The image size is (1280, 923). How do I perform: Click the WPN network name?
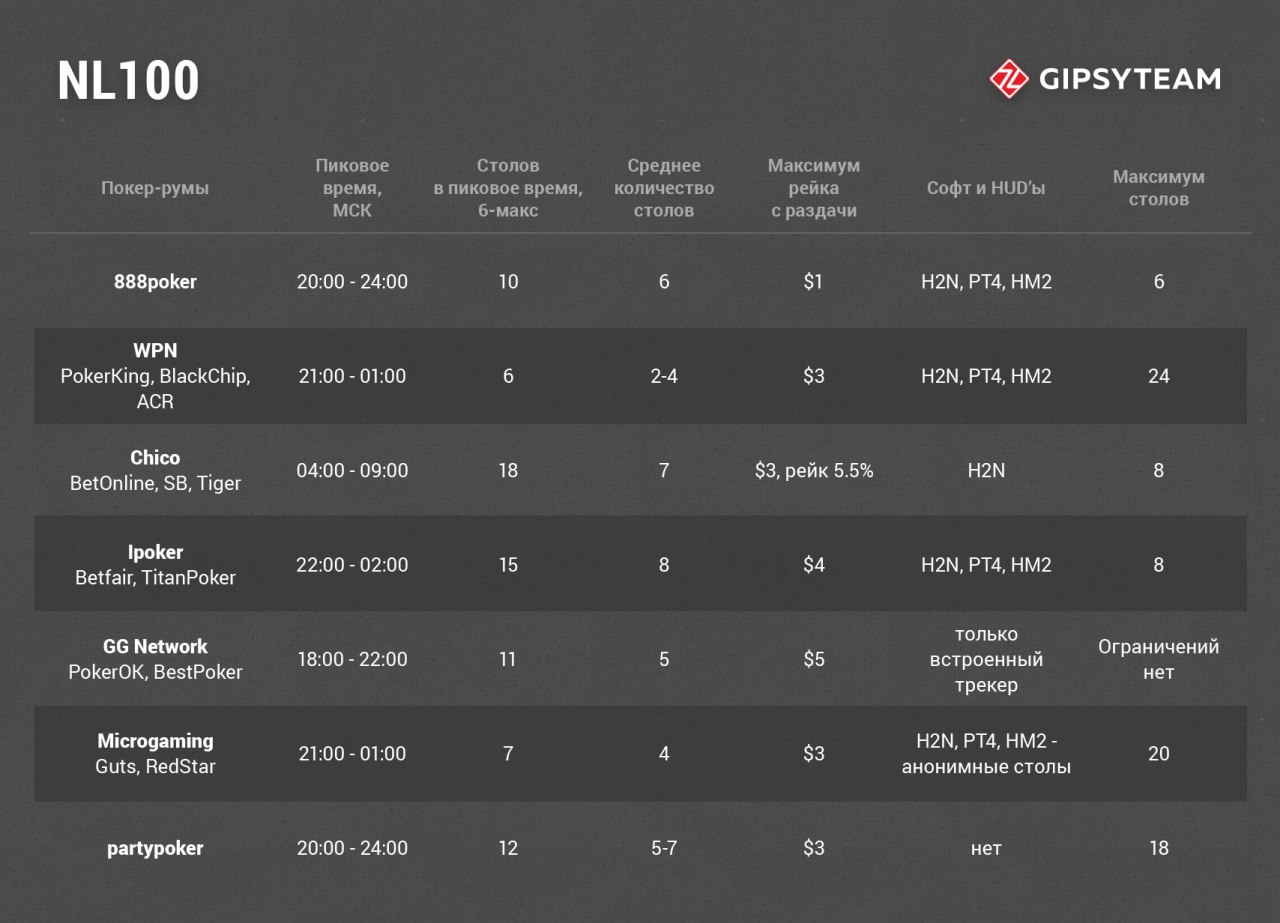coord(155,351)
